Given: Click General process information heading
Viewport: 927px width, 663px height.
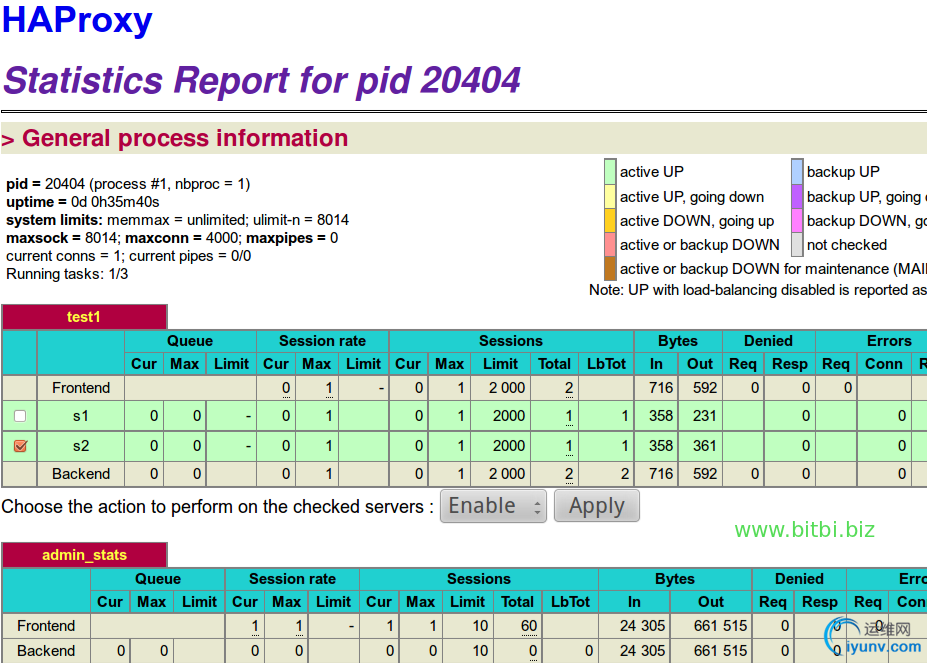Looking at the screenshot, I should tap(184, 138).
